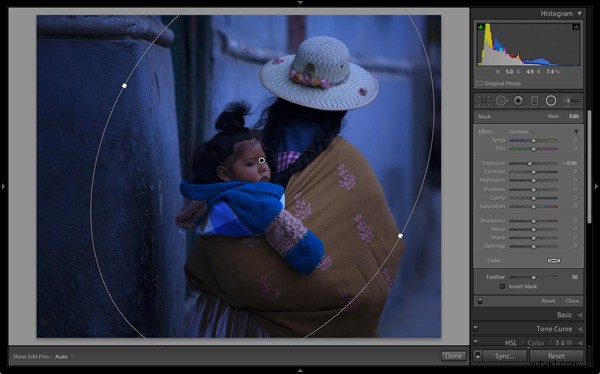Expand the HSL / Color / B&W panel

click(x=580, y=343)
